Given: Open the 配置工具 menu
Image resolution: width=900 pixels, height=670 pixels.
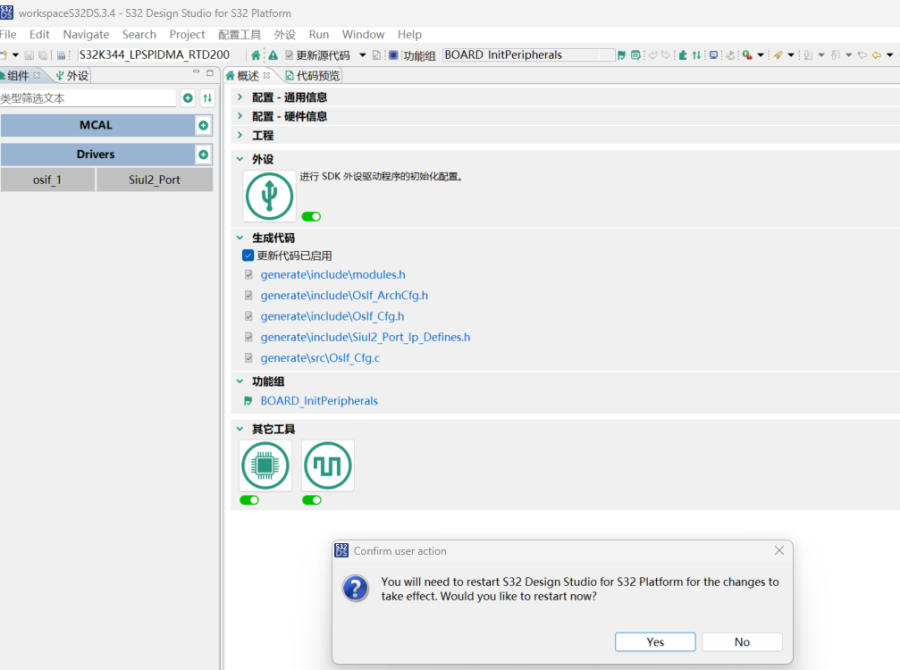Looking at the screenshot, I should [239, 34].
